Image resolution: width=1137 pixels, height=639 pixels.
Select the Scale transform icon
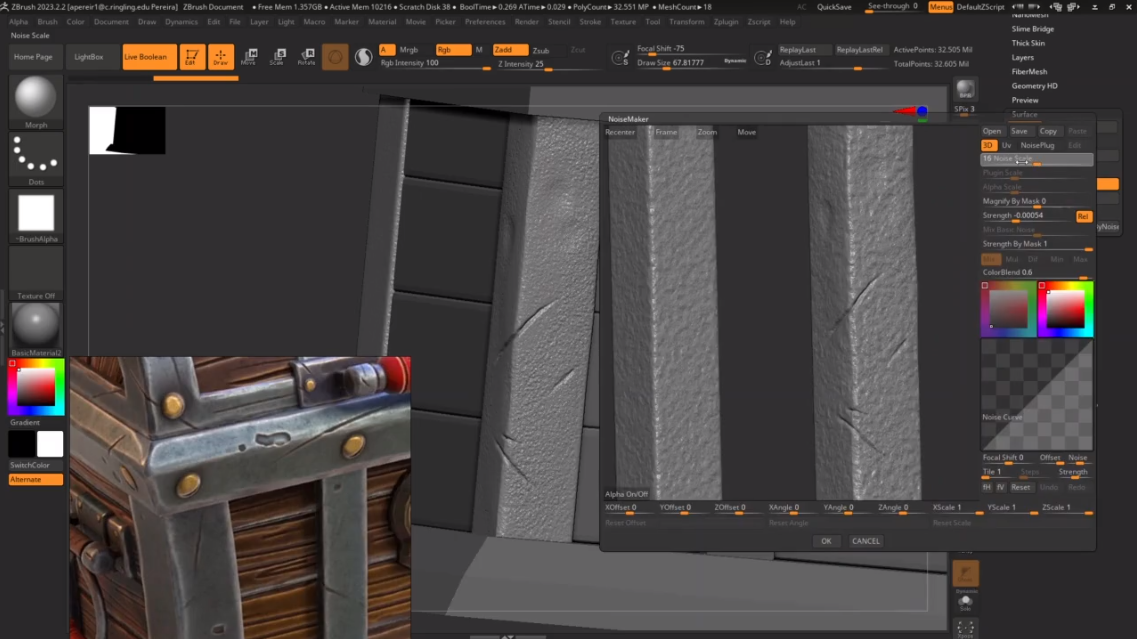click(x=278, y=57)
